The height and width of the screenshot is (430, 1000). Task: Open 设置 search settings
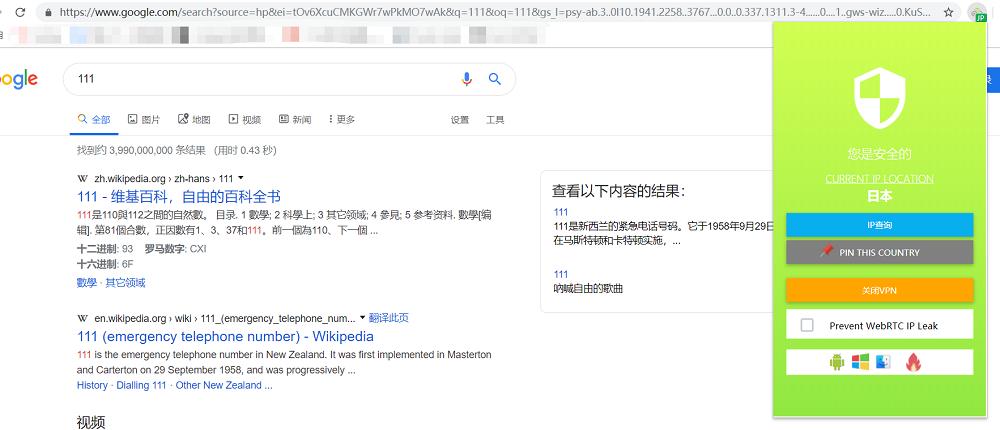pos(460,120)
